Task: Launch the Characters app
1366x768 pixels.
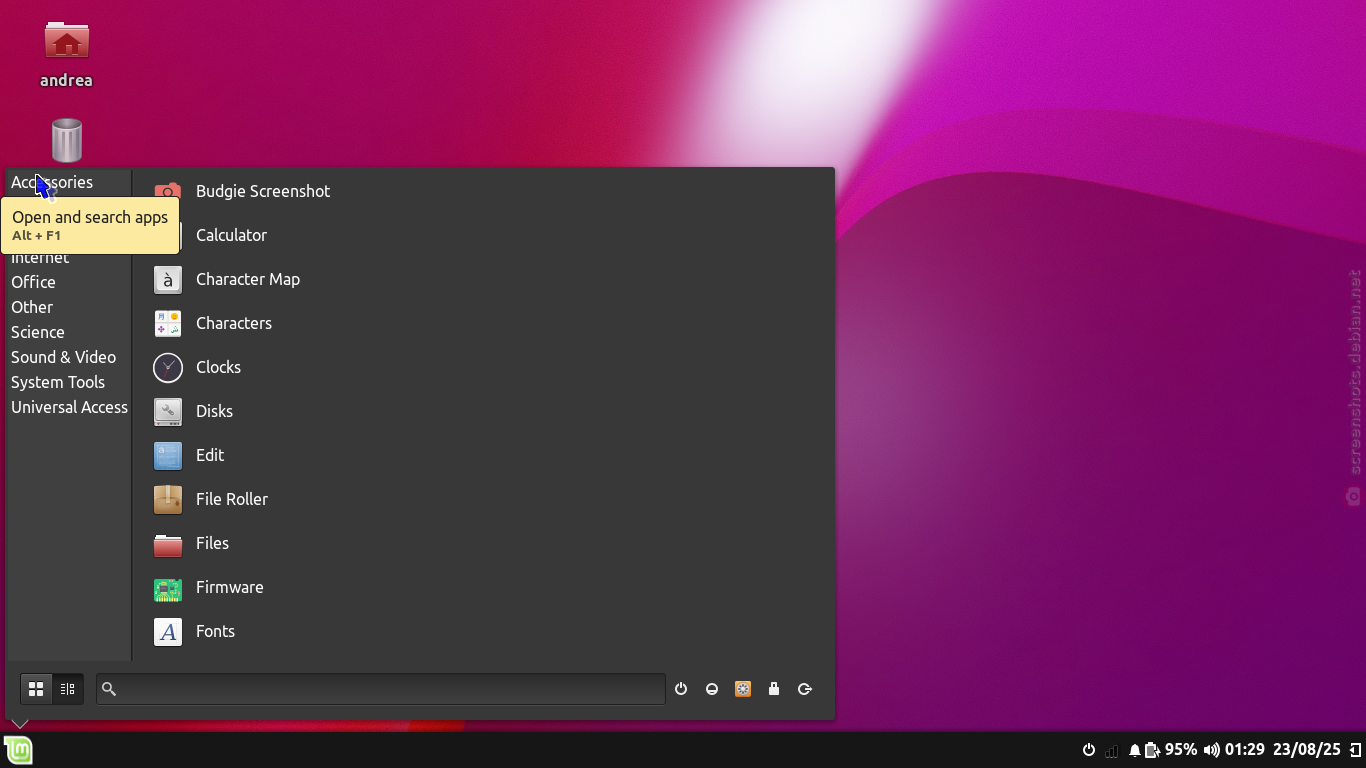Action: click(x=484, y=323)
